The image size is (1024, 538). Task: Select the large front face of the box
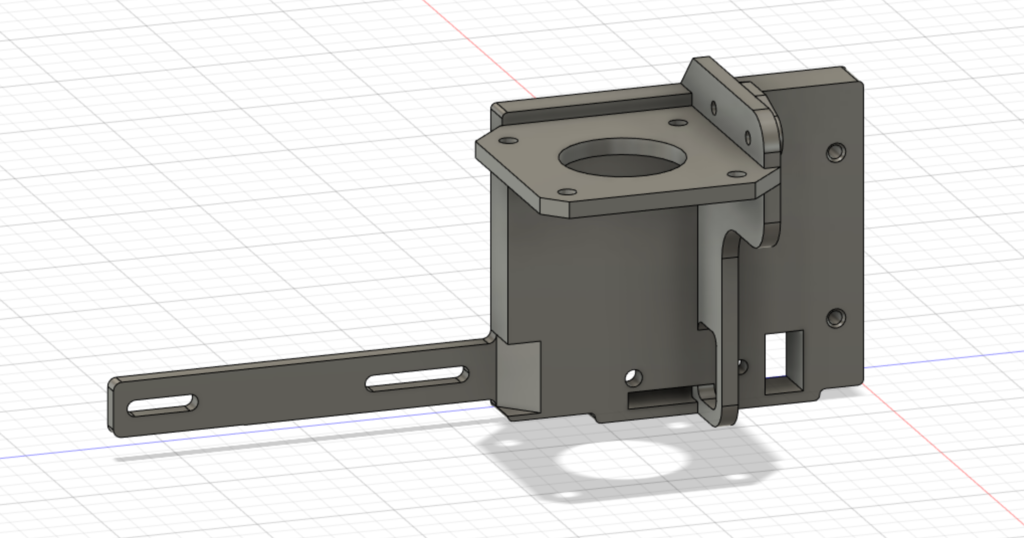[590, 290]
